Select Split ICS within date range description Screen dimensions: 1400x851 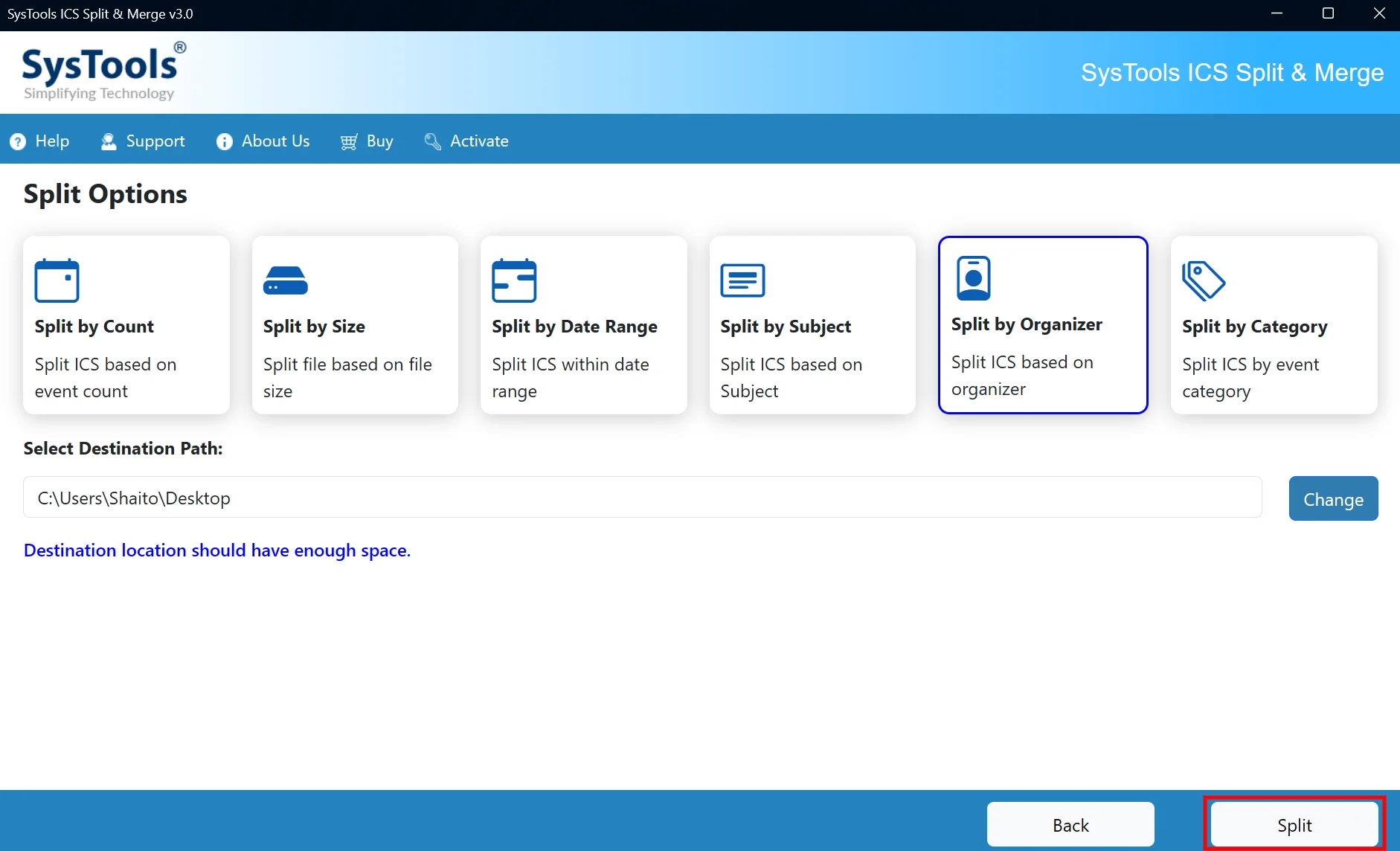(571, 378)
